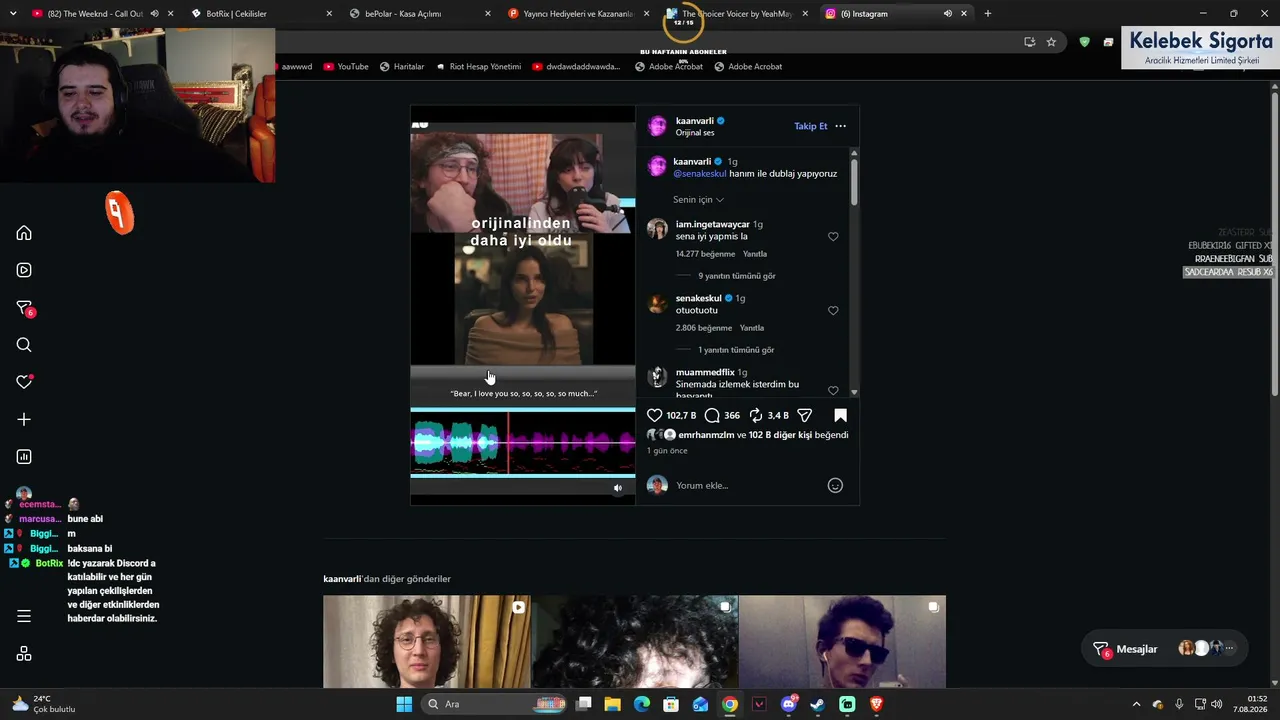Repost the video with the repost icon
The height and width of the screenshot is (720, 1280).
(756, 415)
